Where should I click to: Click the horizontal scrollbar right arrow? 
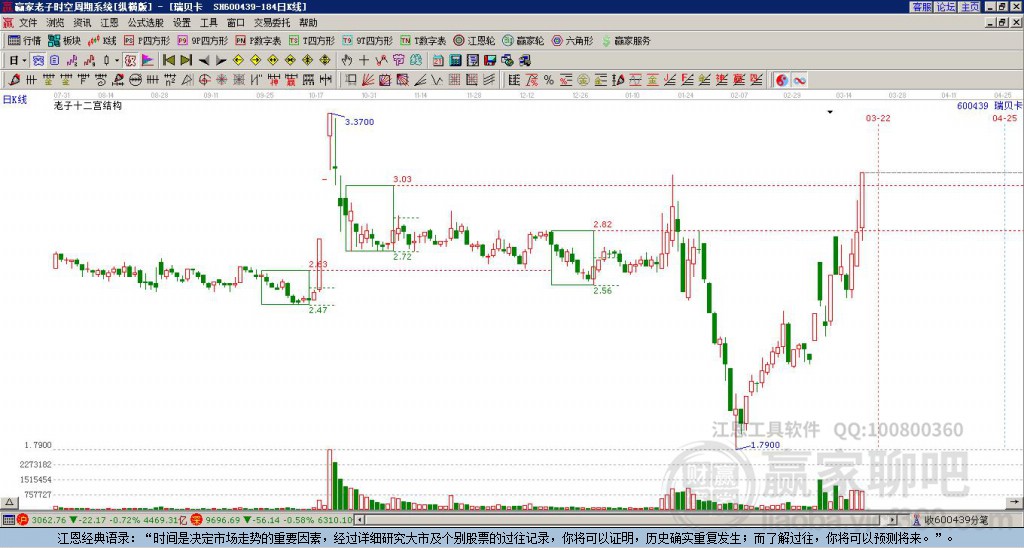click(892, 520)
